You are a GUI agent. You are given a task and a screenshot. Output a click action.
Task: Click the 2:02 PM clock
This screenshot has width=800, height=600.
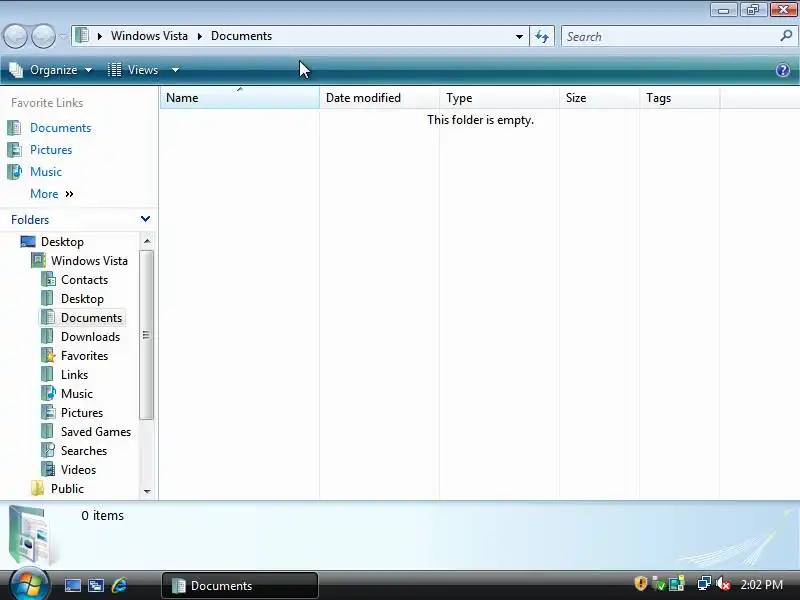(762, 584)
